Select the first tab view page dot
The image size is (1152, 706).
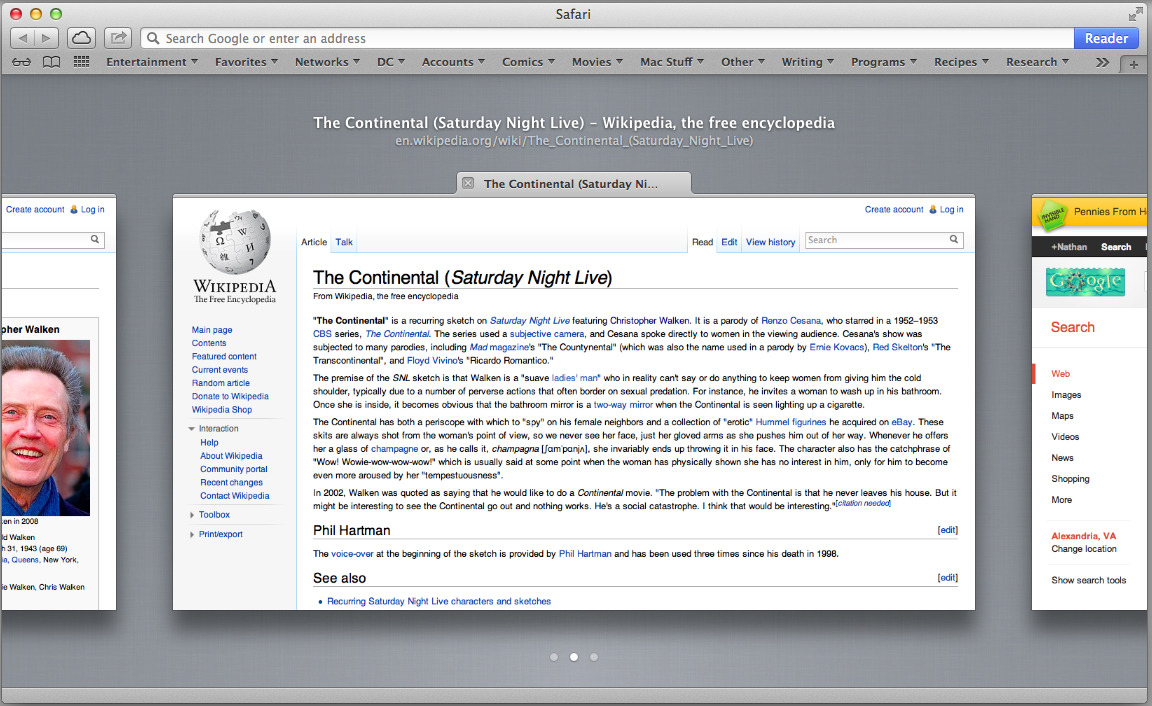point(554,657)
